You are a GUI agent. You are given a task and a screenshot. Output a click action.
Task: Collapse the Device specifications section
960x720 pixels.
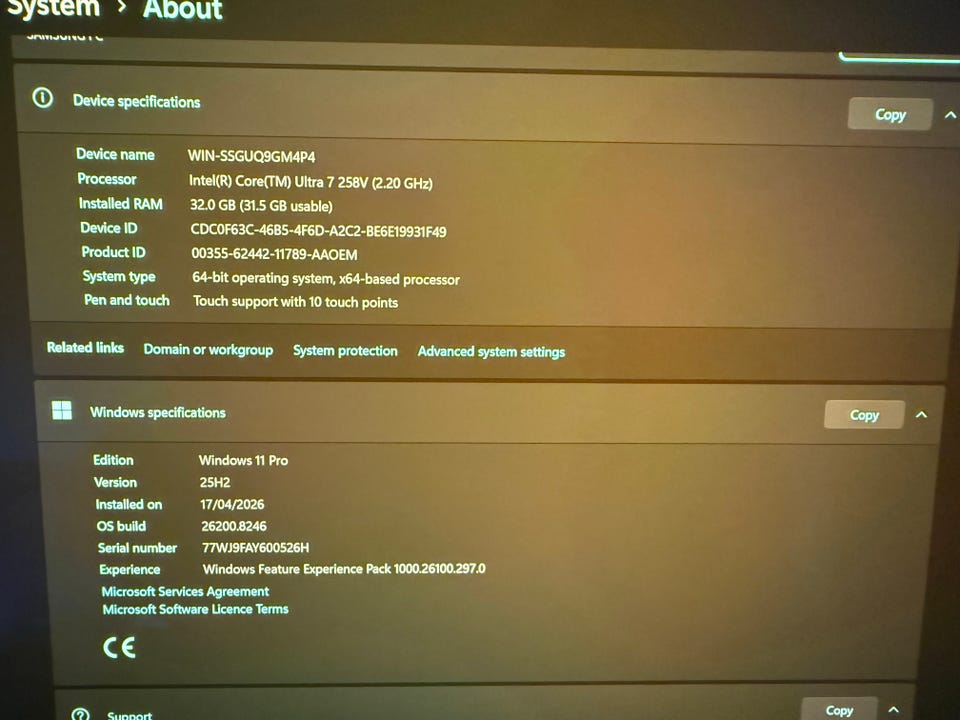950,115
